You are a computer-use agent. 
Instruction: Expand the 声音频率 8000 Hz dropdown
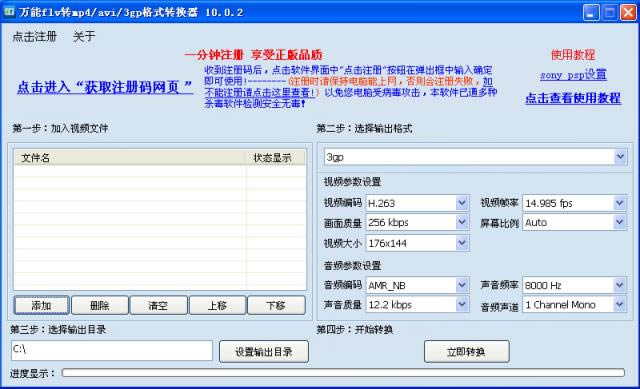pos(619,285)
